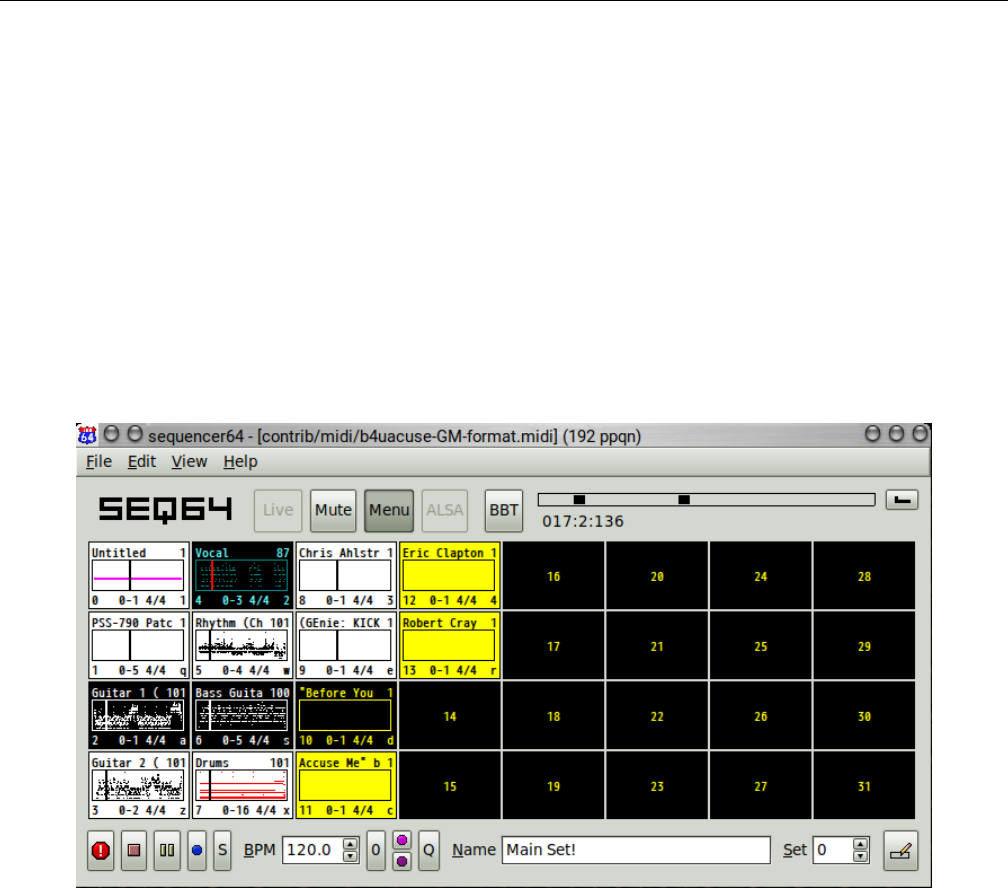Open the File menu
Screen dimensions: 1008x888
point(99,462)
